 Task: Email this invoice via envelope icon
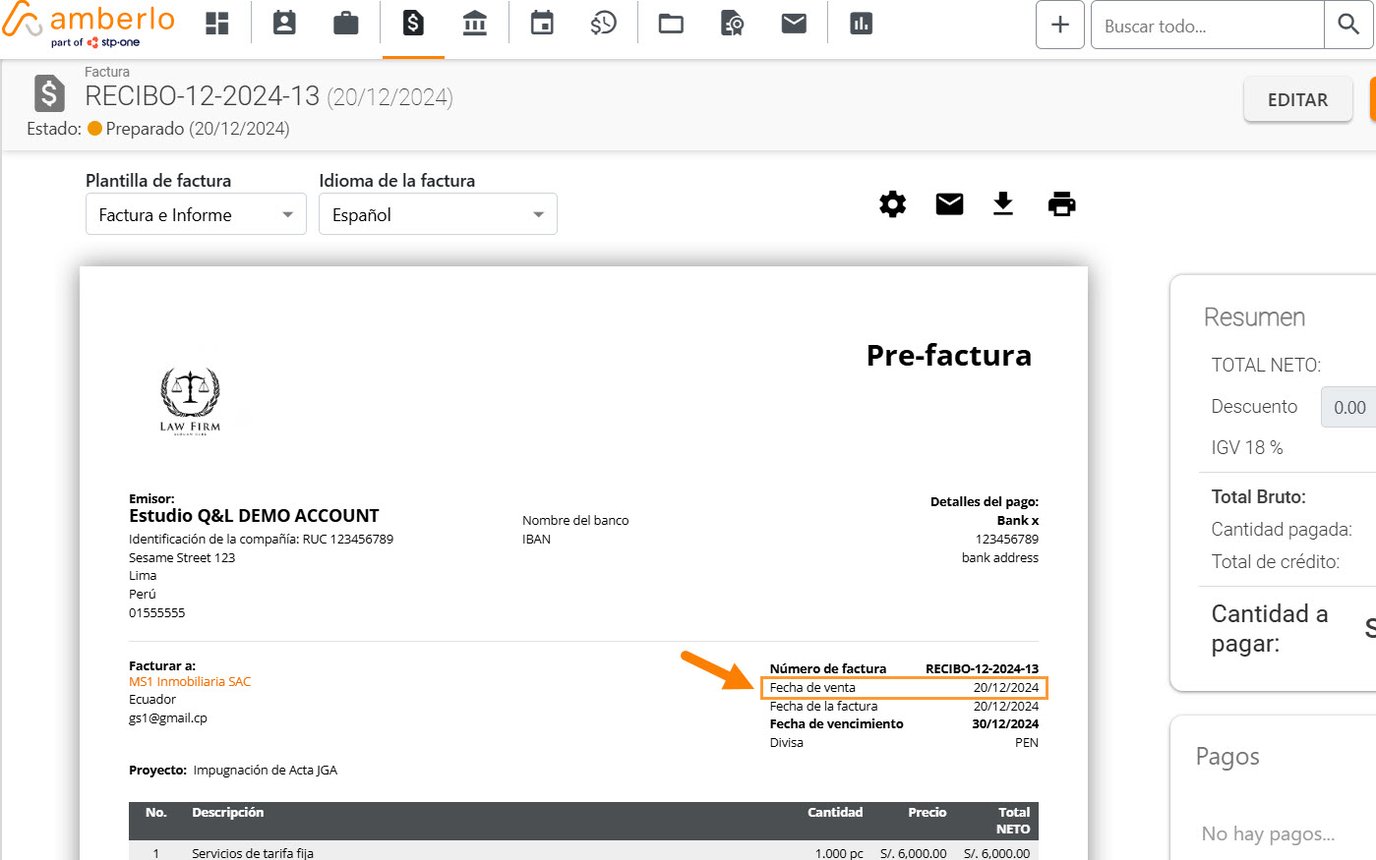click(x=948, y=204)
